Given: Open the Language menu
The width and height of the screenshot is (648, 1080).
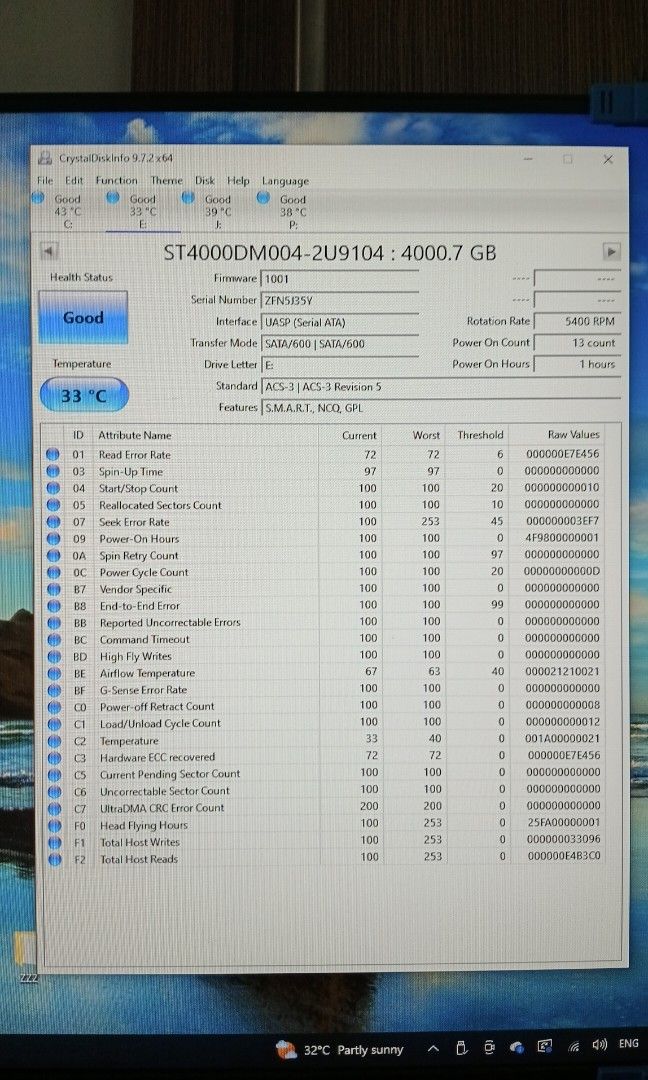Looking at the screenshot, I should (285, 181).
